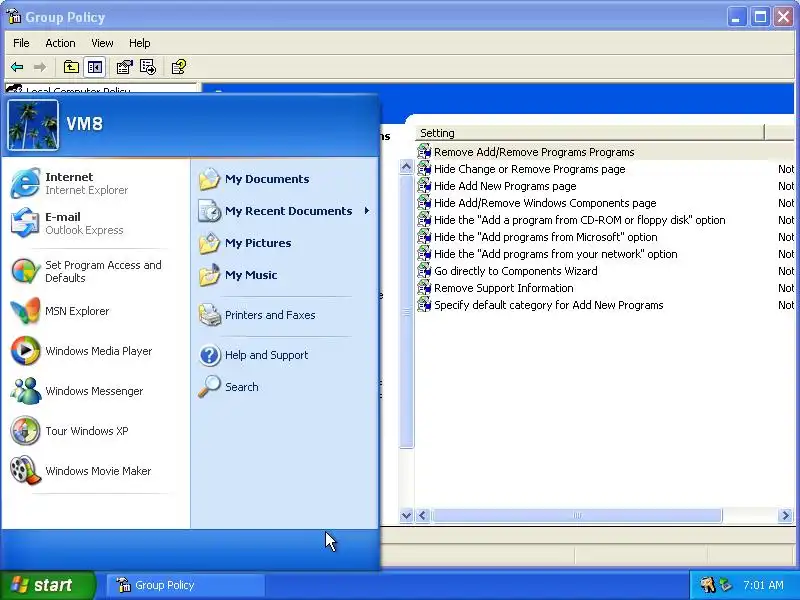Screen dimensions: 800x600
Task: Toggle the Show/Hide Console Tree icon
Action: pyautogui.click(x=95, y=67)
